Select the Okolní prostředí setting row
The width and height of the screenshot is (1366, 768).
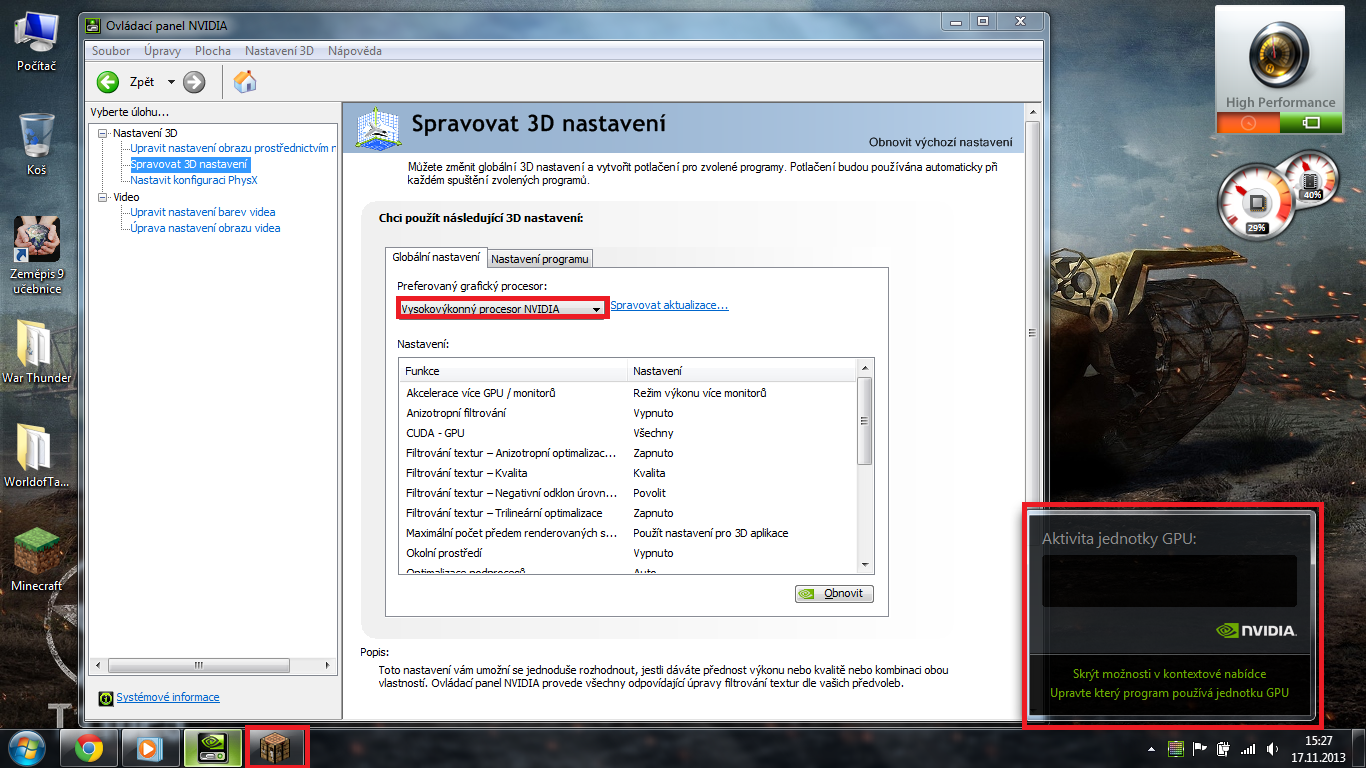coord(629,553)
